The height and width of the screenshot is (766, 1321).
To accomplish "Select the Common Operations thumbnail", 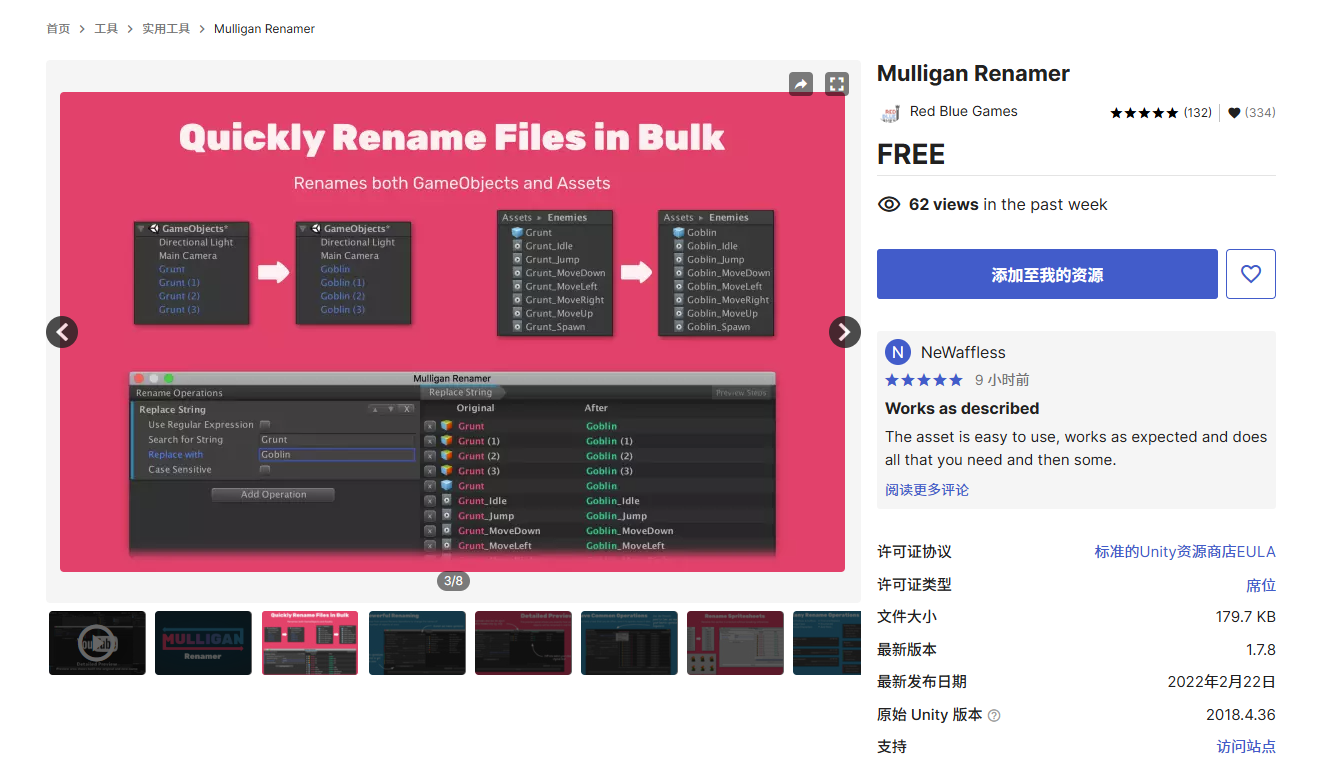I will (x=629, y=643).
